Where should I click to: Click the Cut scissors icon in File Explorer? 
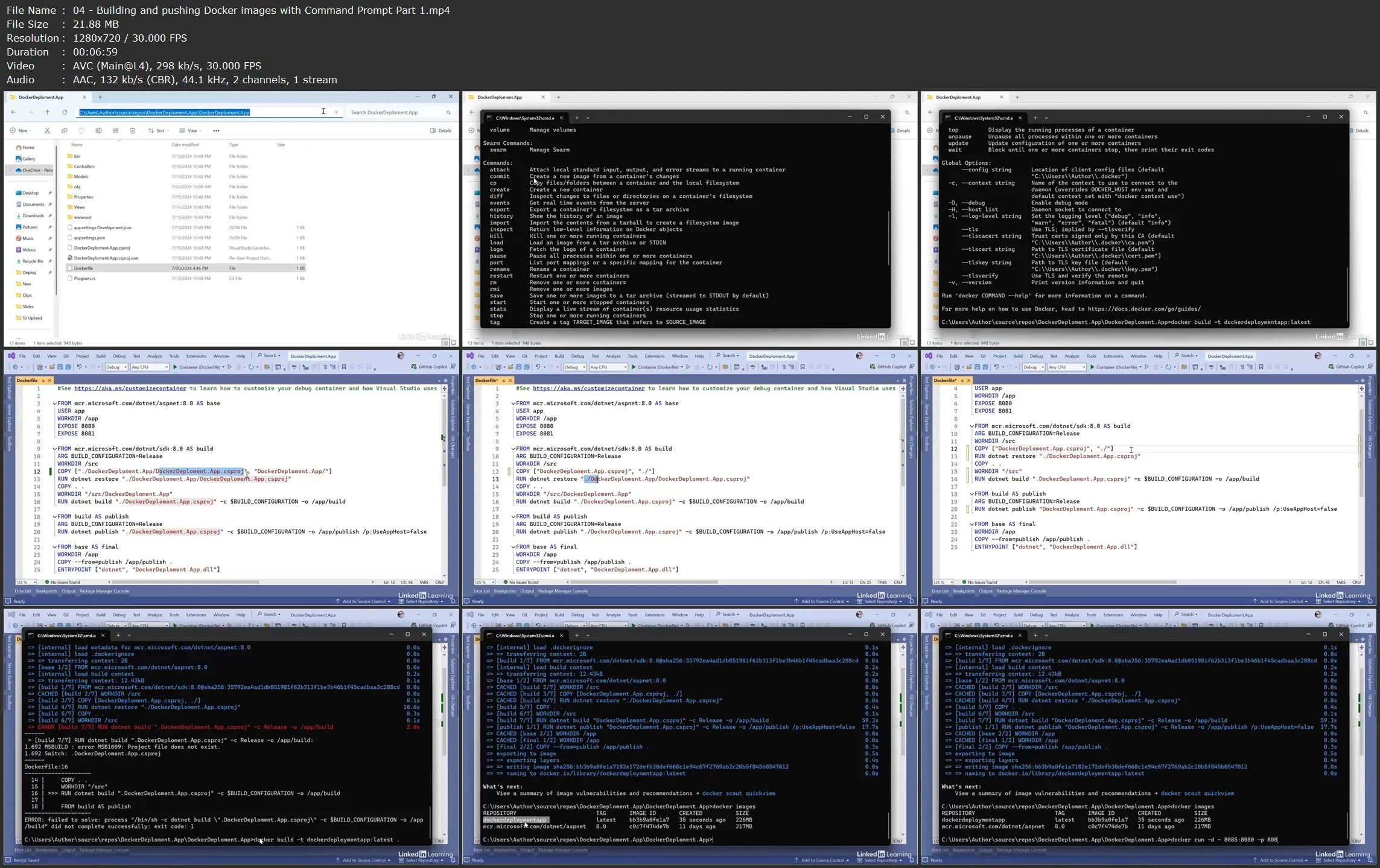pos(47,130)
